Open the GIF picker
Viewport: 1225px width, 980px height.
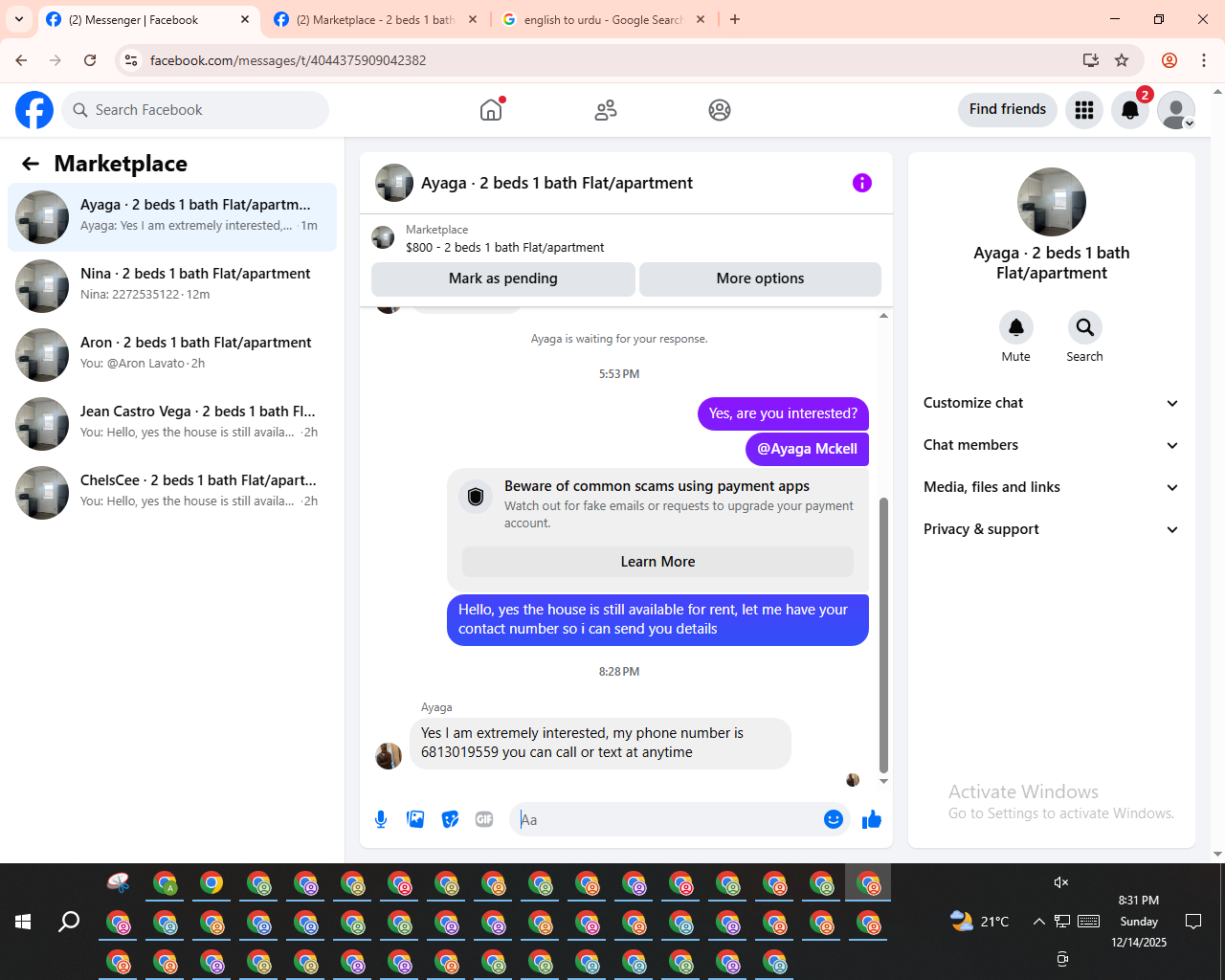click(x=484, y=819)
